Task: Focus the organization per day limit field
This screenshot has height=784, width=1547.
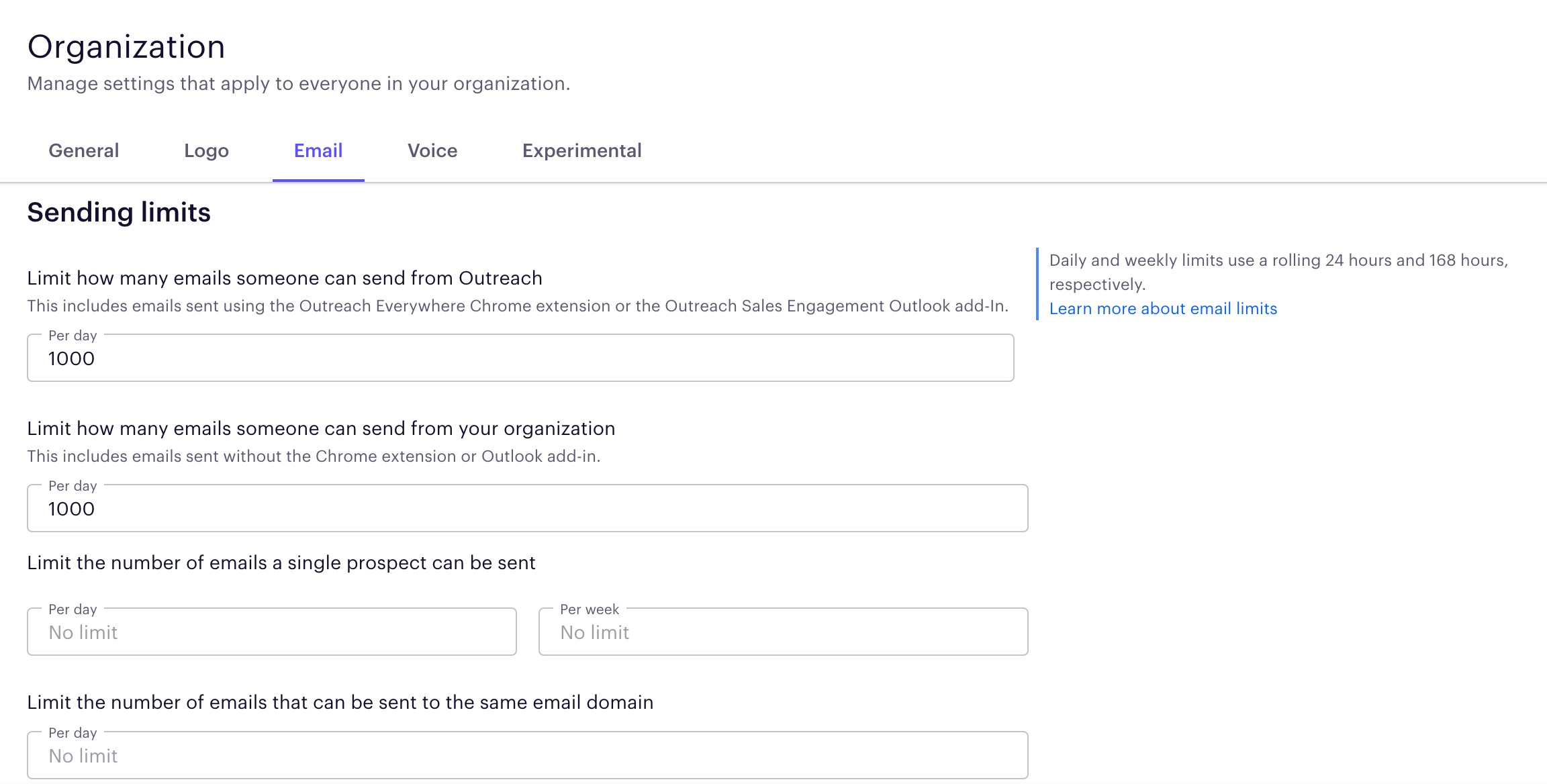Action: pos(526,509)
